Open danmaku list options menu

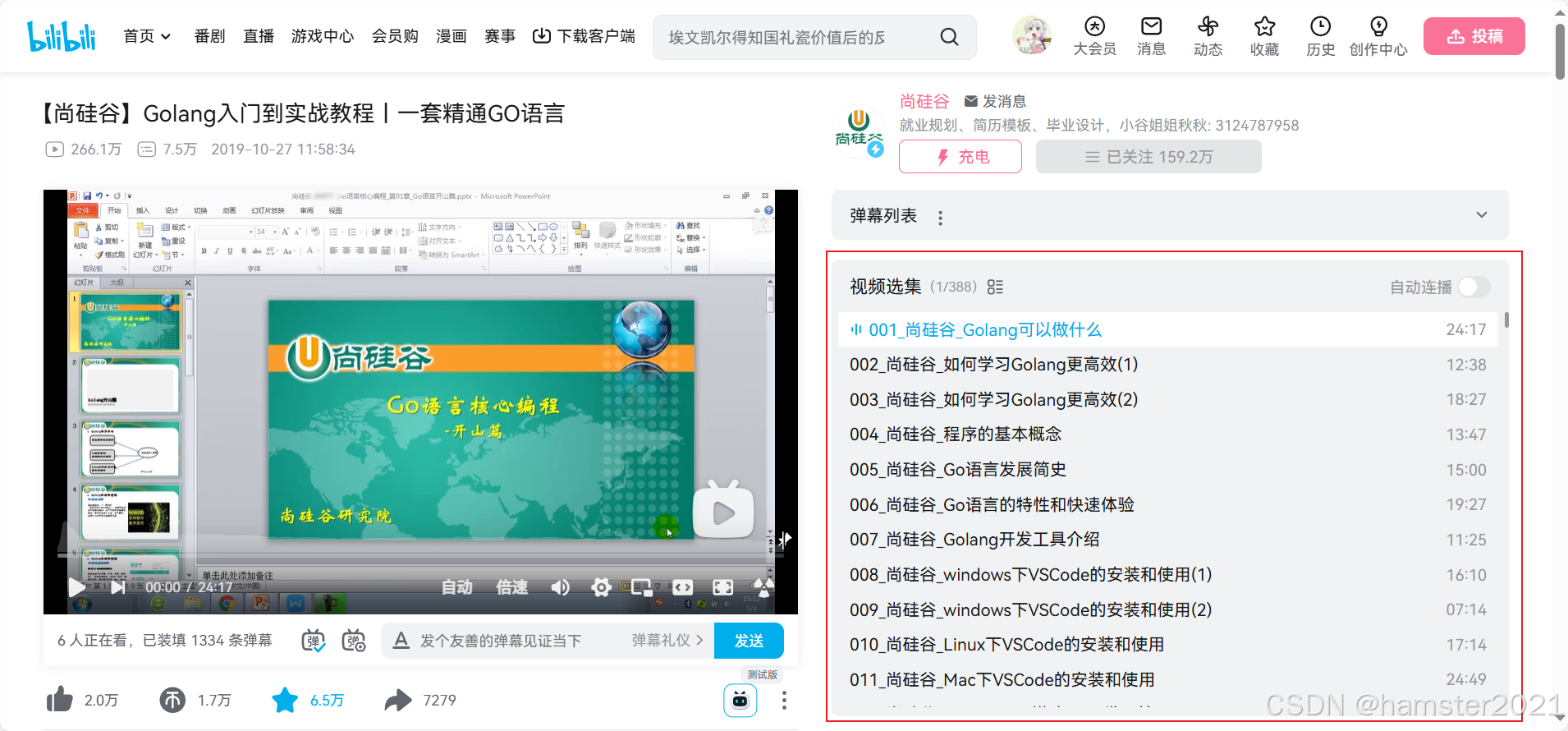click(x=940, y=218)
